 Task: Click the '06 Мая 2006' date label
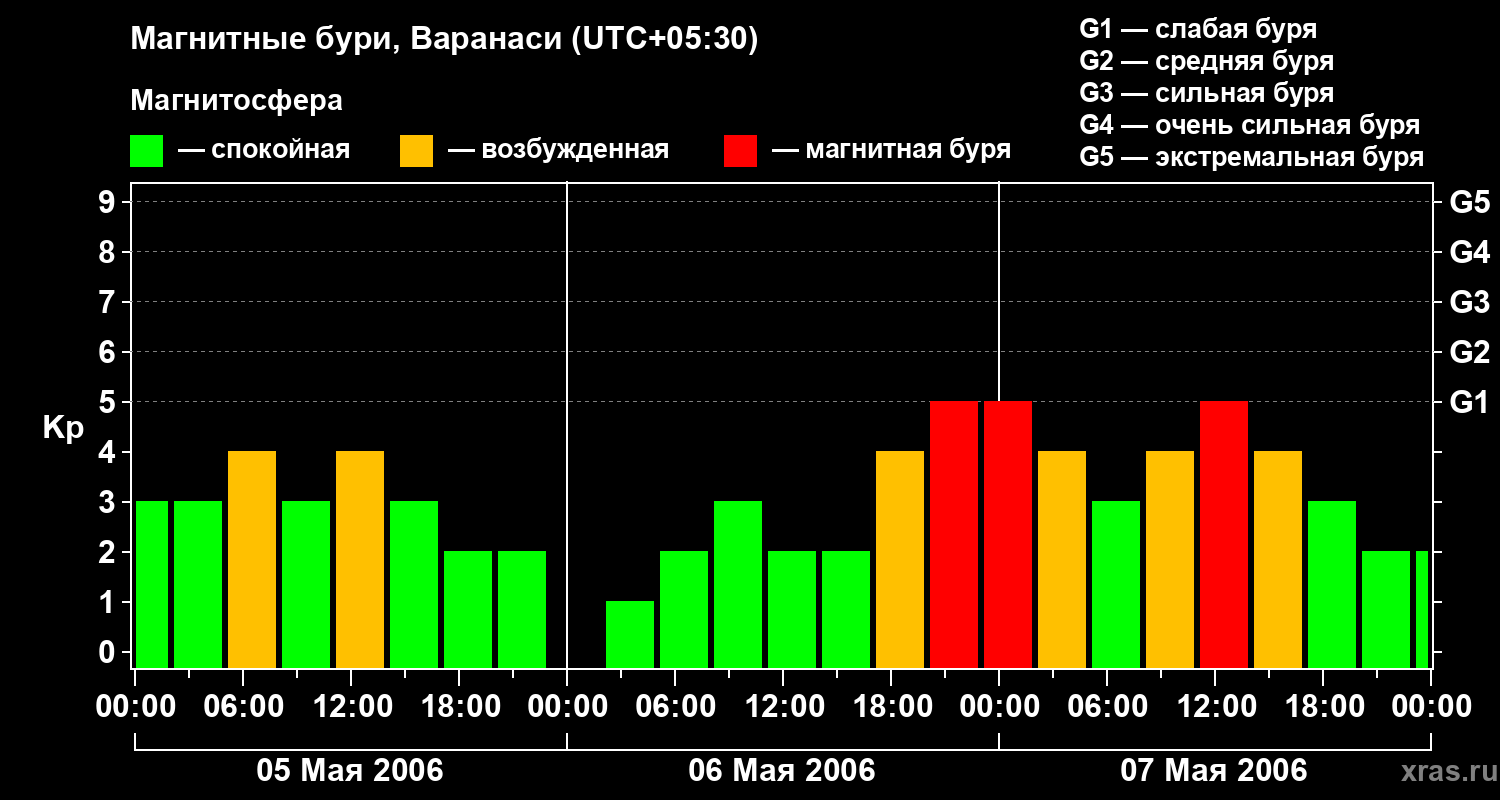point(782,770)
